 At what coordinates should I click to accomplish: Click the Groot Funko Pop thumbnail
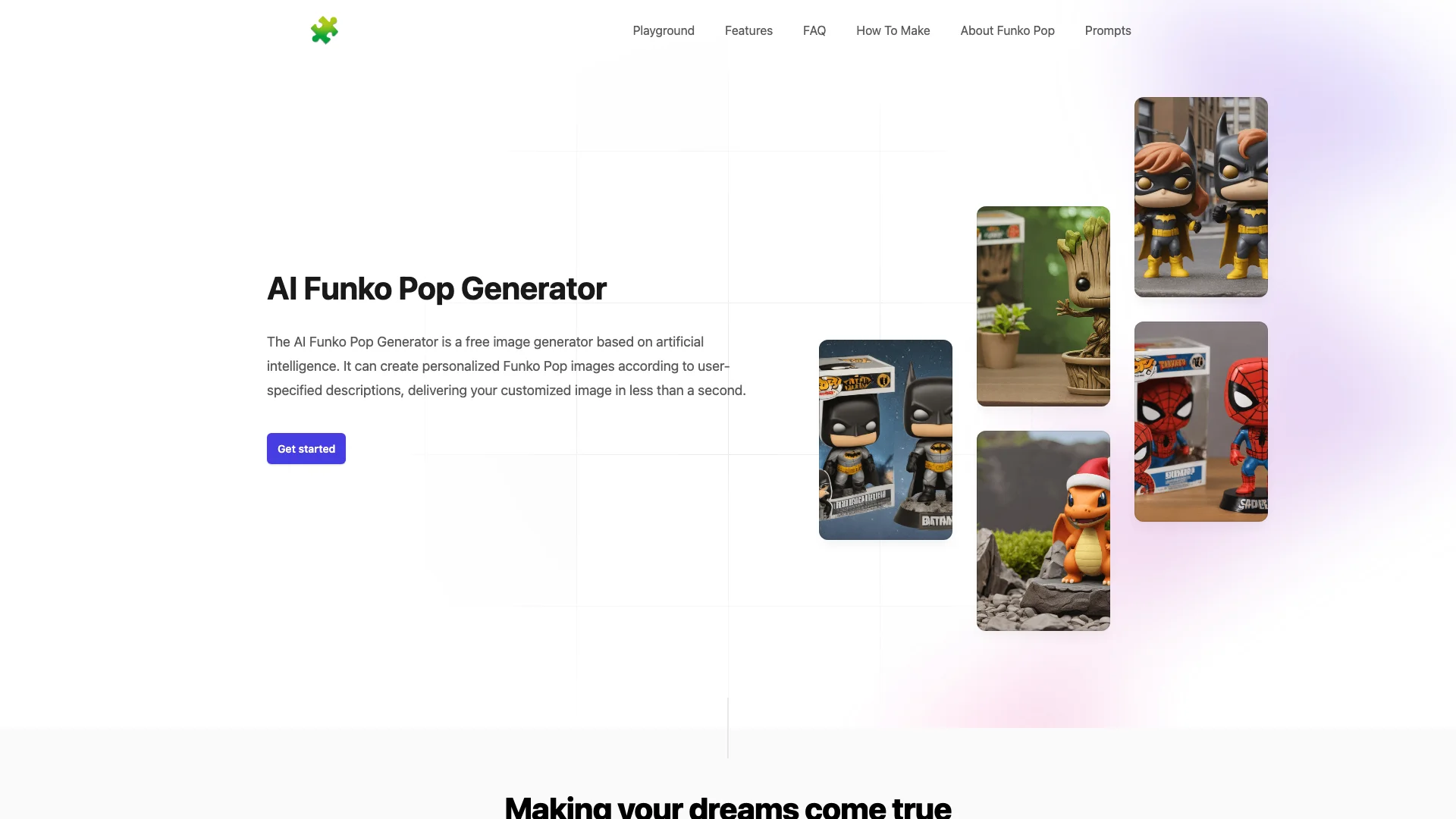[x=1043, y=306]
